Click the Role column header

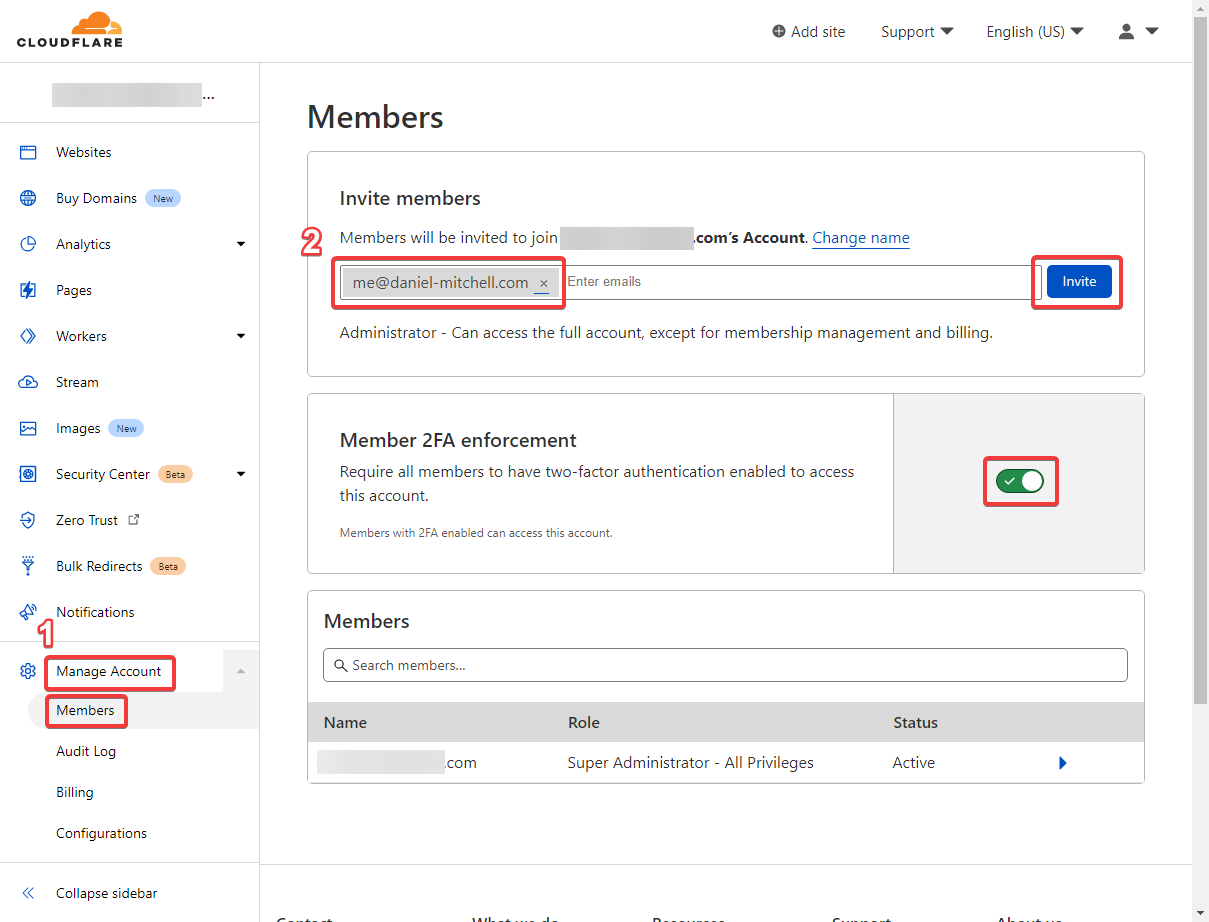(x=583, y=722)
